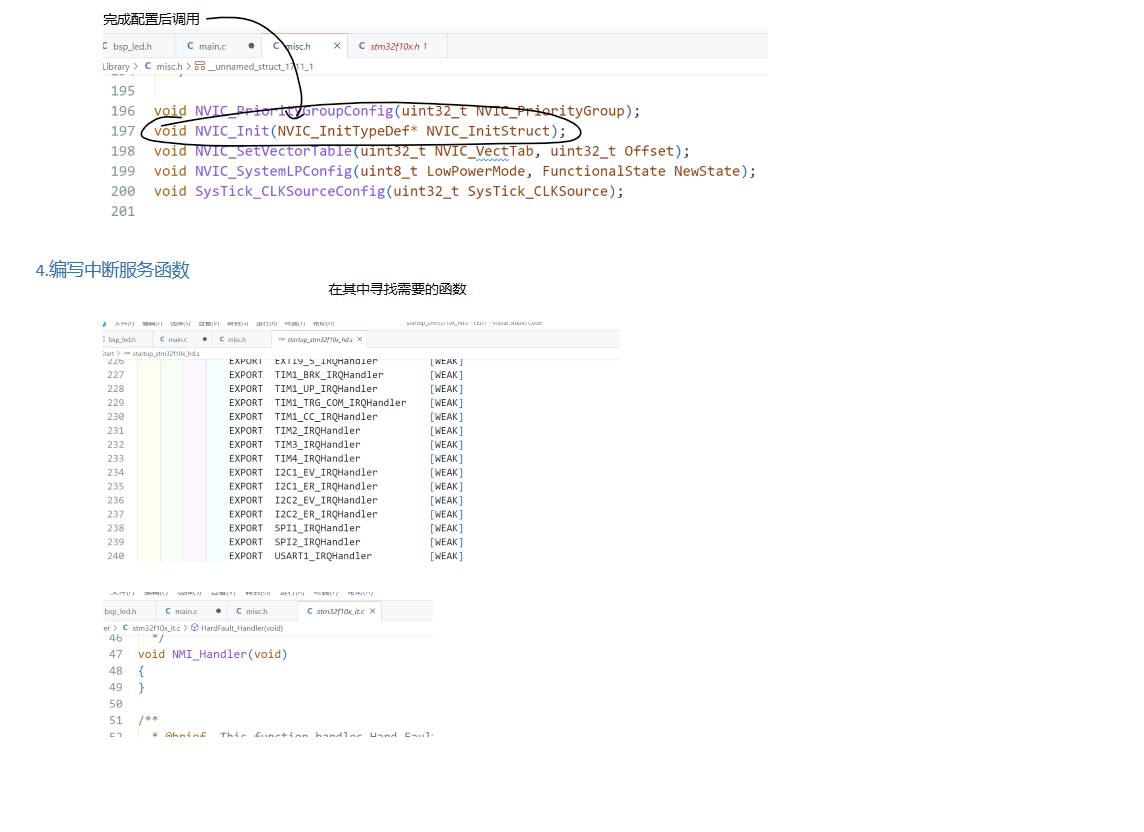Viewport: 1144px width, 832px height.
Task: Click SysTick_CLKSourceConfig function name
Action: [x=290, y=191]
